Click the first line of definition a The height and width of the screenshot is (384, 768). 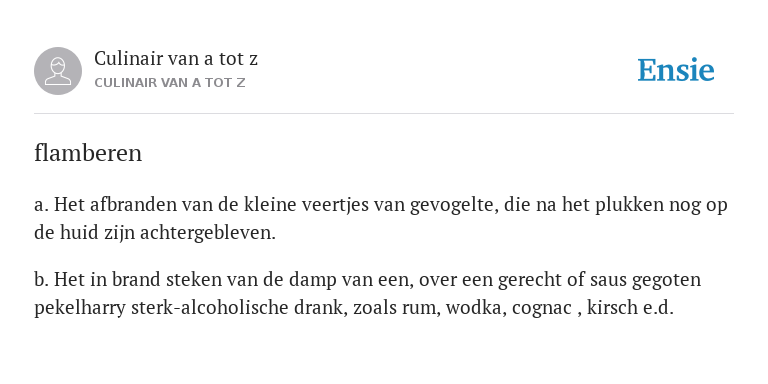(x=381, y=205)
